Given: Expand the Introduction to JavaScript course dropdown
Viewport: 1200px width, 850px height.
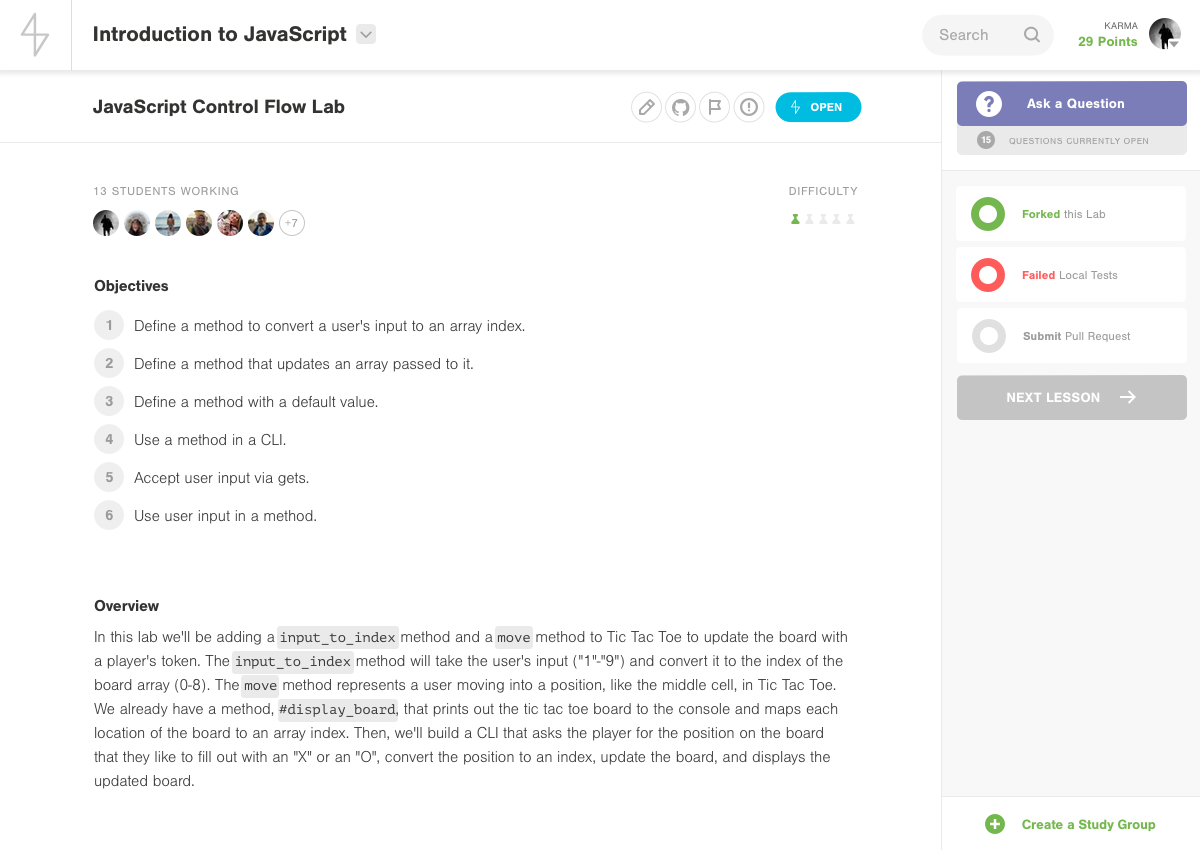Looking at the screenshot, I should click(x=366, y=34).
